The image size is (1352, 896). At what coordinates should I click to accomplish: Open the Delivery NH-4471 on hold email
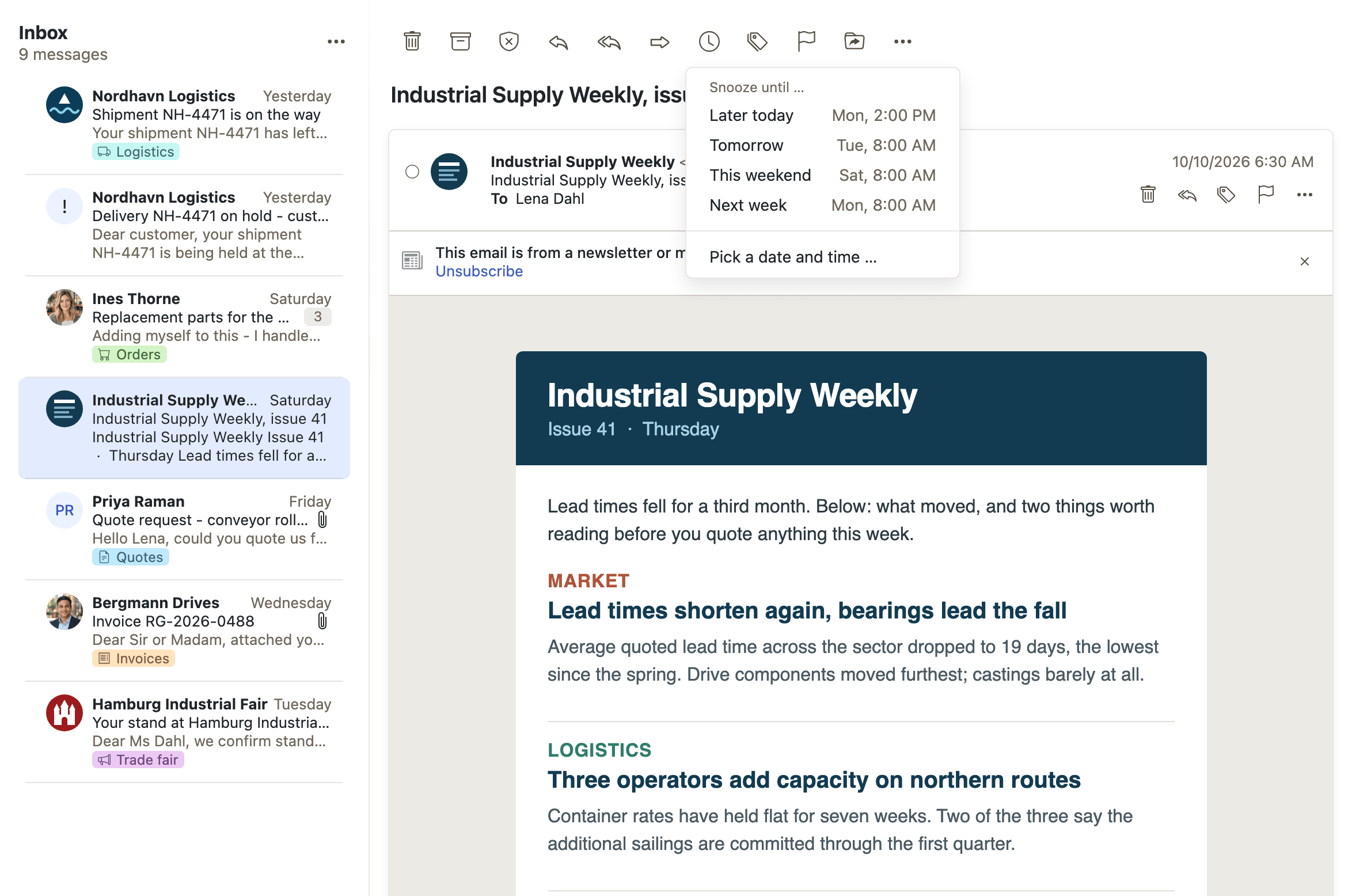click(x=184, y=225)
